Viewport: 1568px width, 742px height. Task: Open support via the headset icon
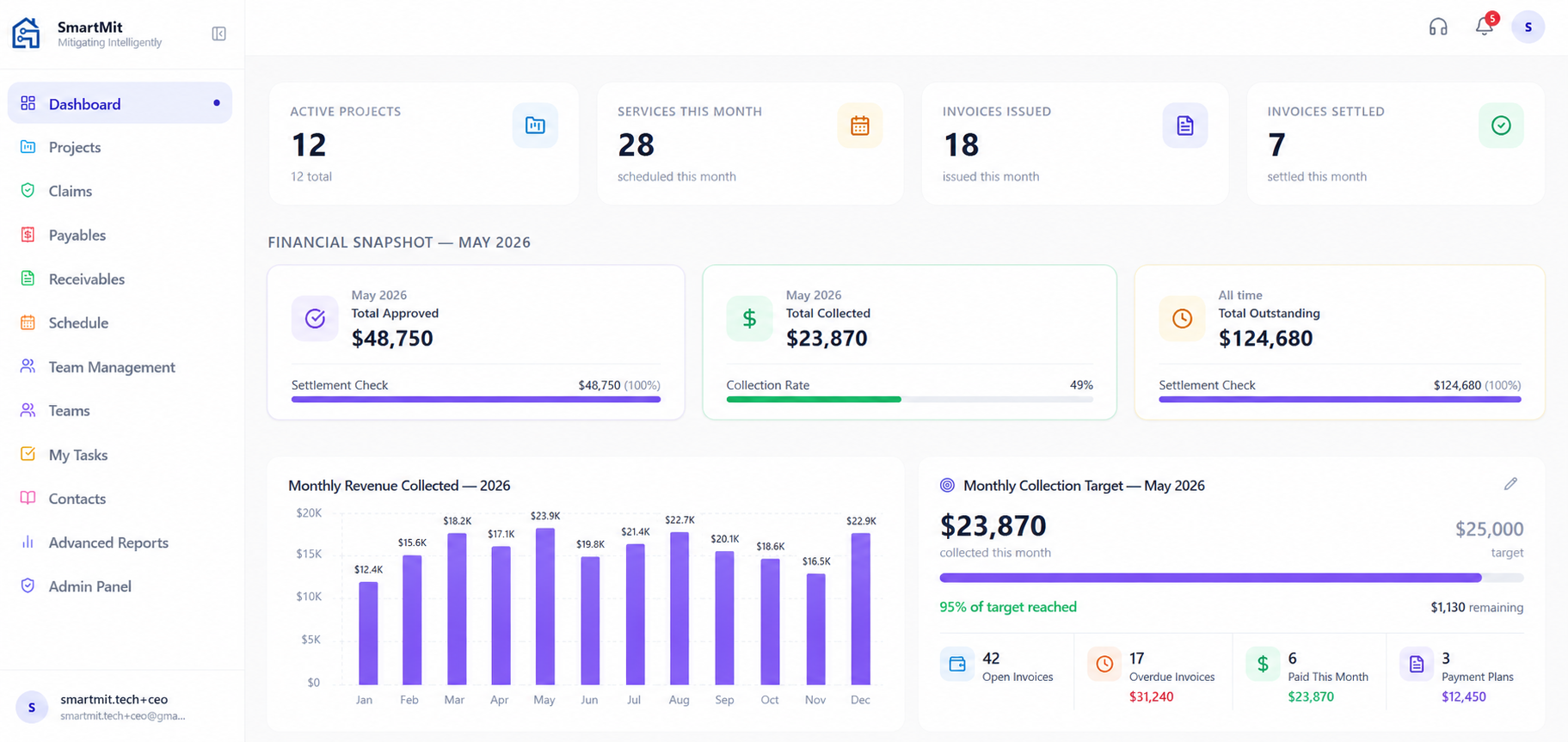coord(1438,27)
